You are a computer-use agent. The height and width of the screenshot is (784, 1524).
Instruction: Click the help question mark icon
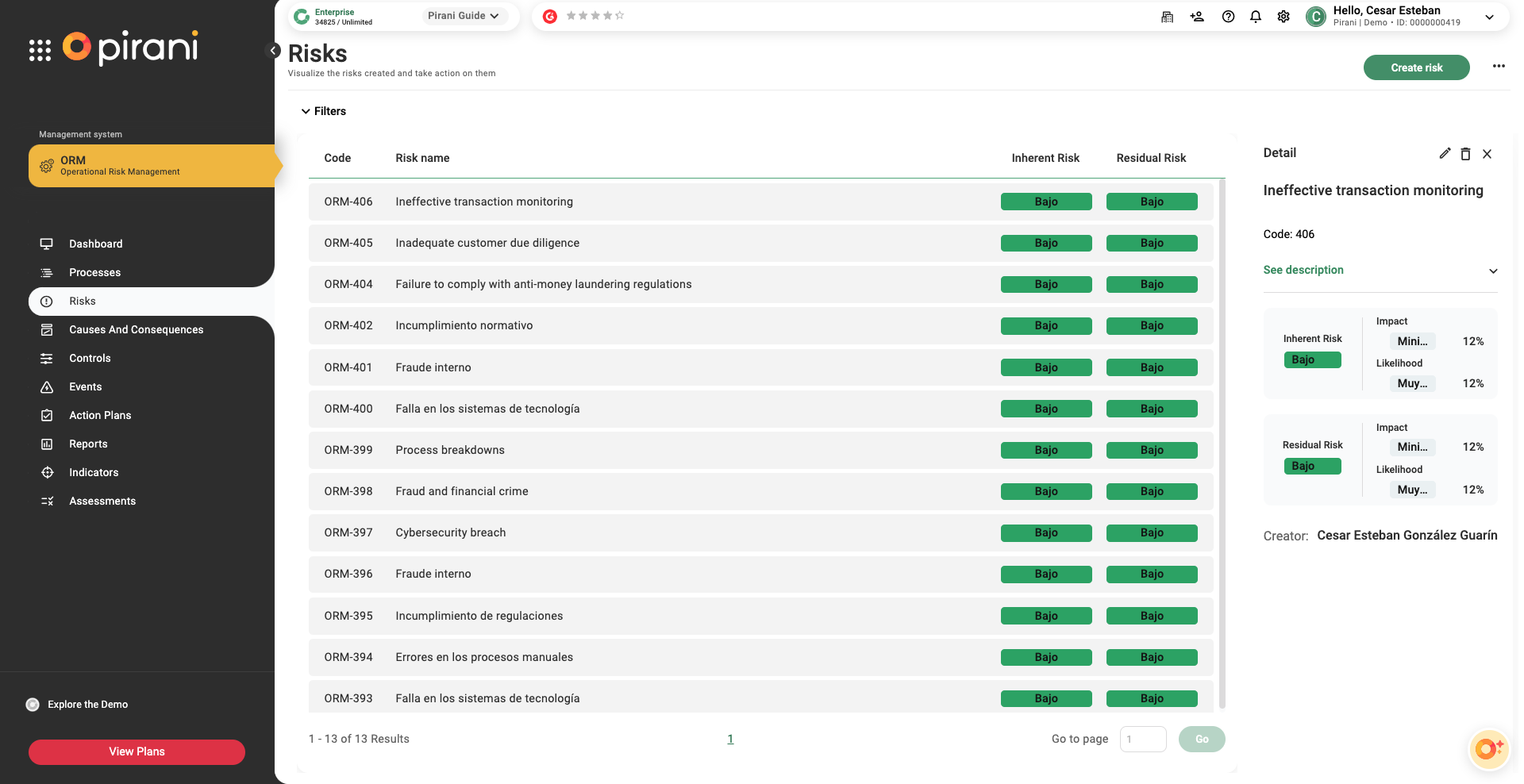(1228, 17)
